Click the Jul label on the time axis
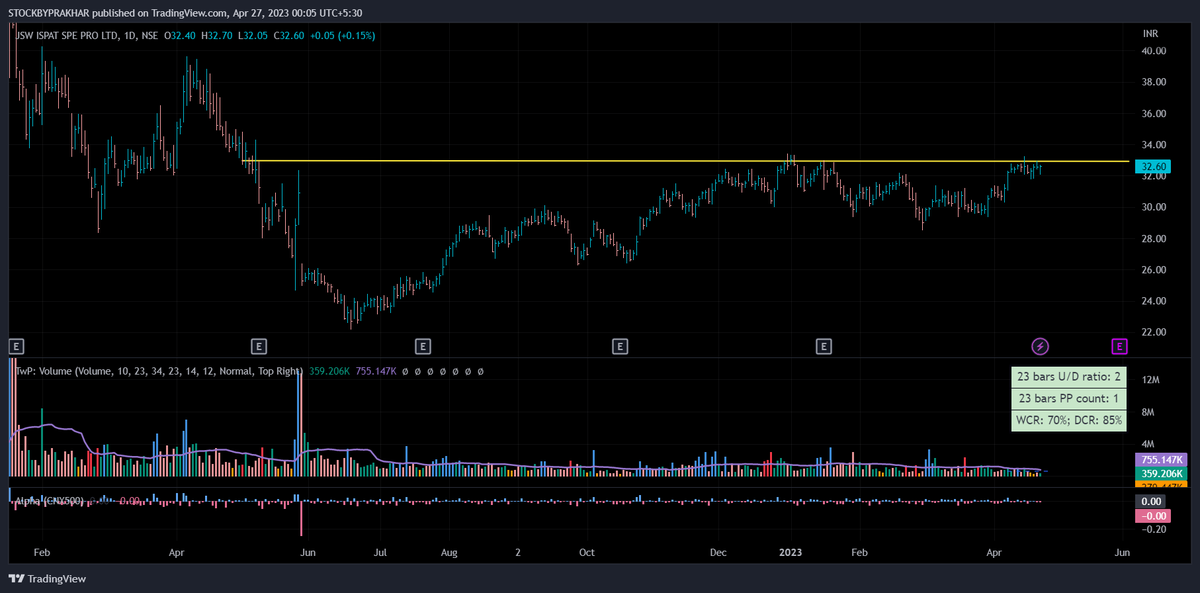The height and width of the screenshot is (593, 1200). tap(380, 552)
